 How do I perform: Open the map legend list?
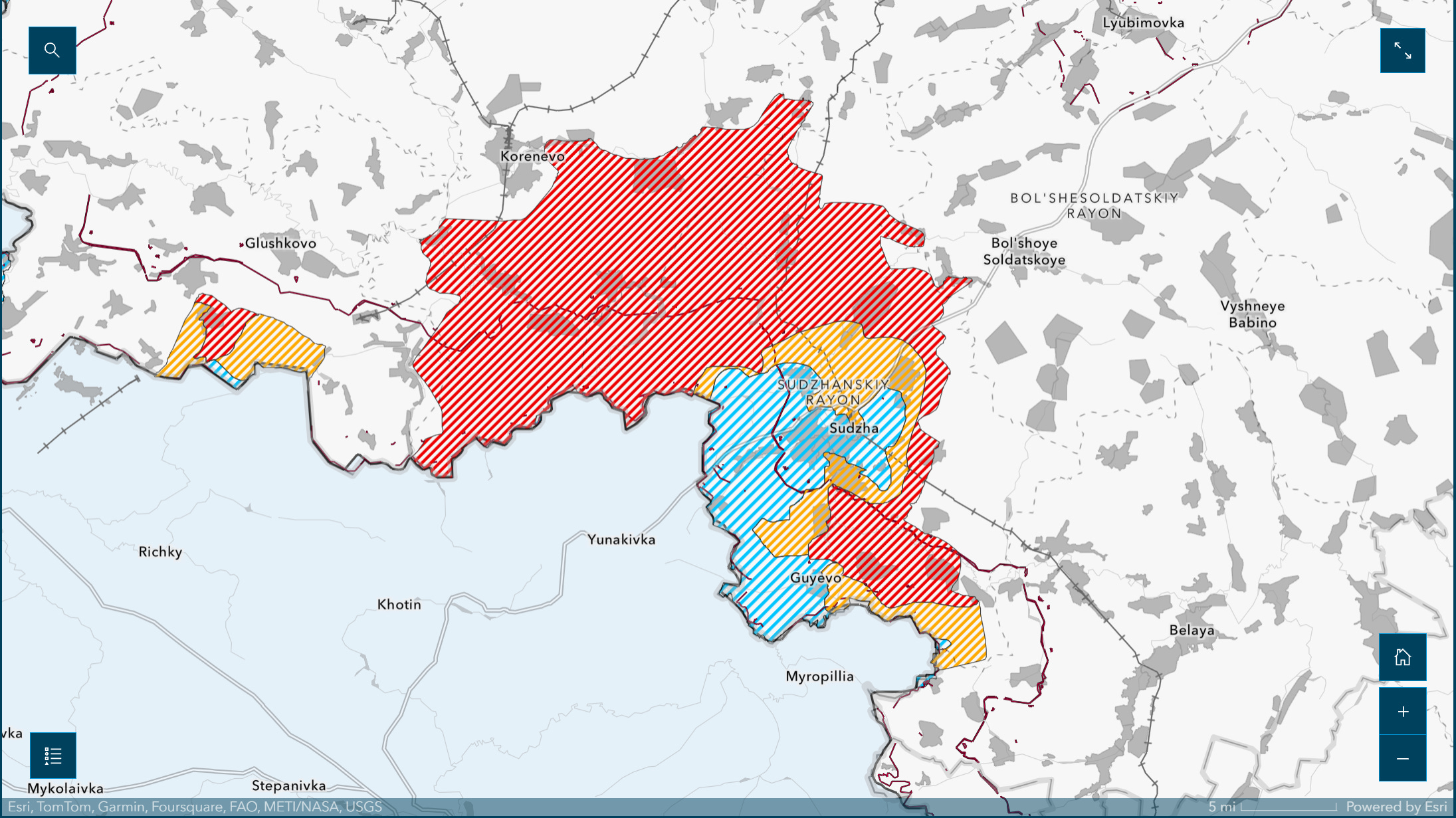pos(53,756)
